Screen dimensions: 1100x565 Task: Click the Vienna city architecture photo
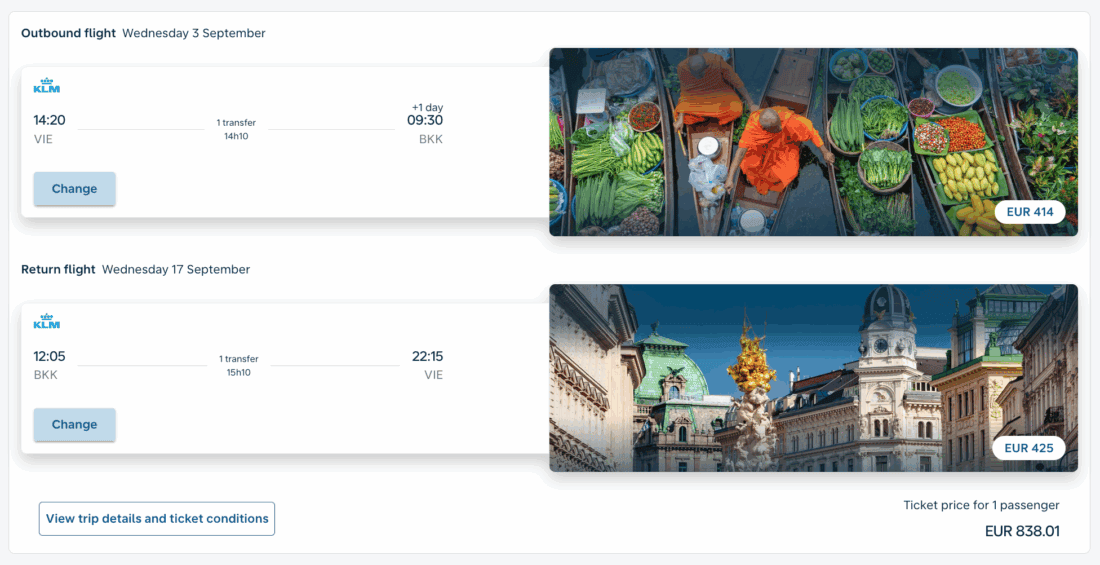click(813, 378)
